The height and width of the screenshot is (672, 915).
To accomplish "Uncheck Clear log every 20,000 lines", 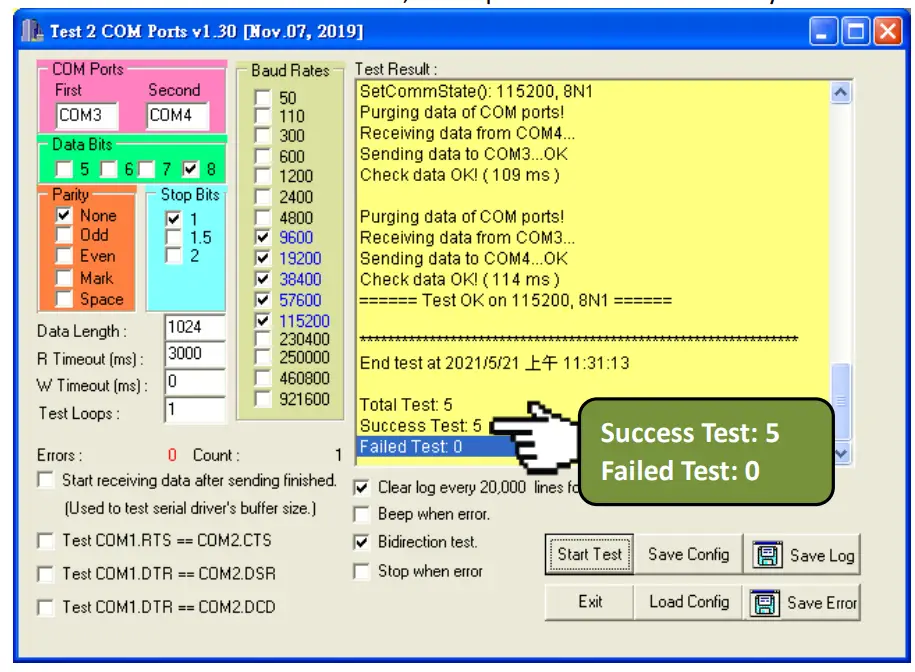I will 362,488.
